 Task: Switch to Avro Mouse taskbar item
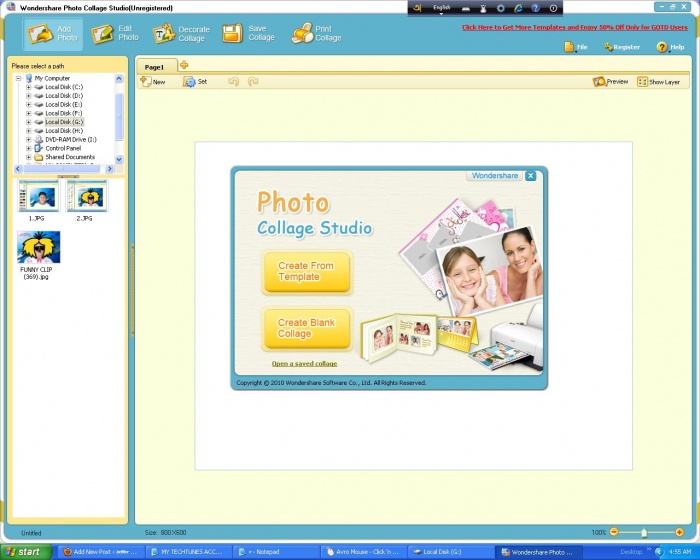tap(363, 552)
